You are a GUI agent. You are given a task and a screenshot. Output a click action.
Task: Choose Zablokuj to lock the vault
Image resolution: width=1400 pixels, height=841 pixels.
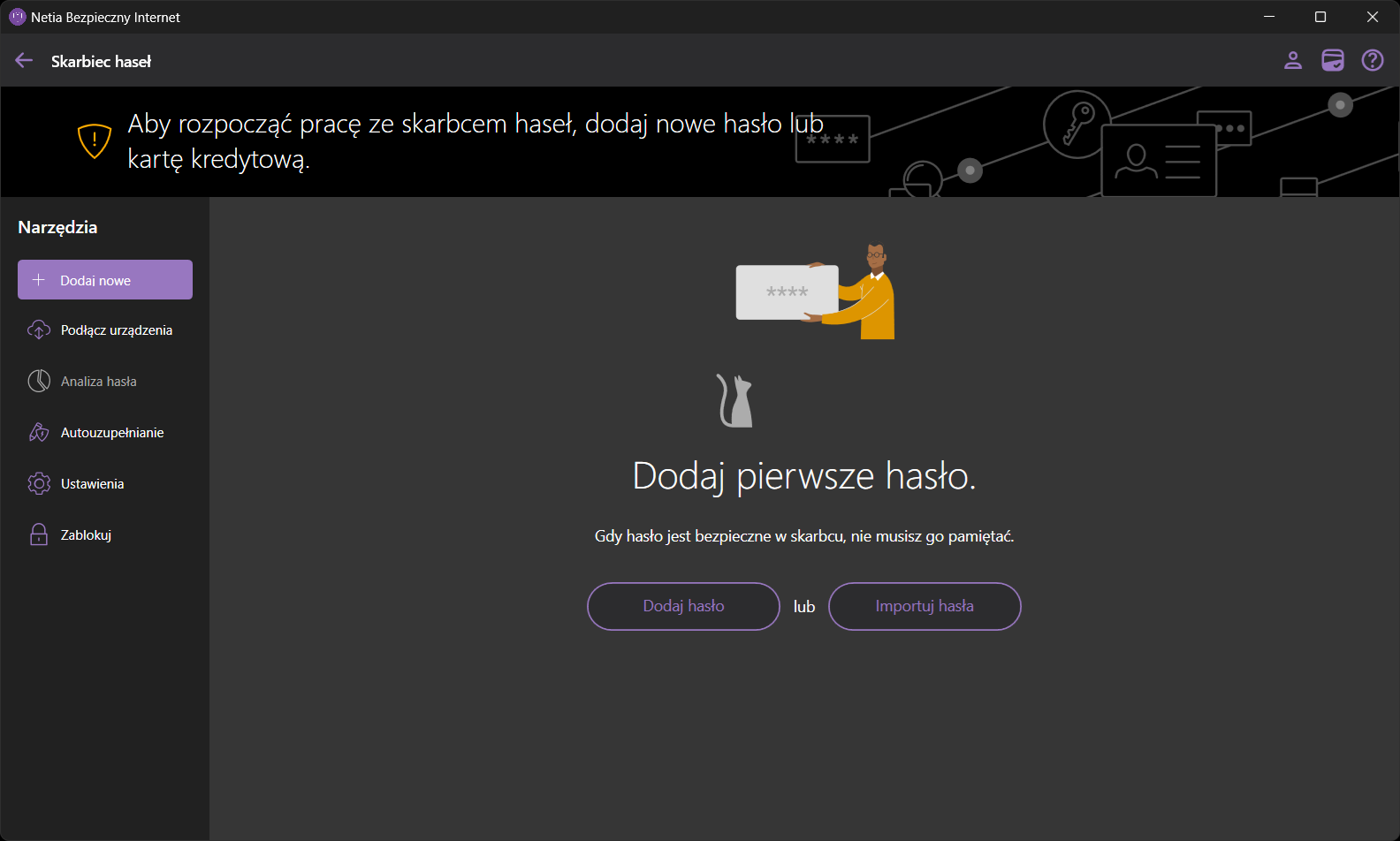click(86, 535)
